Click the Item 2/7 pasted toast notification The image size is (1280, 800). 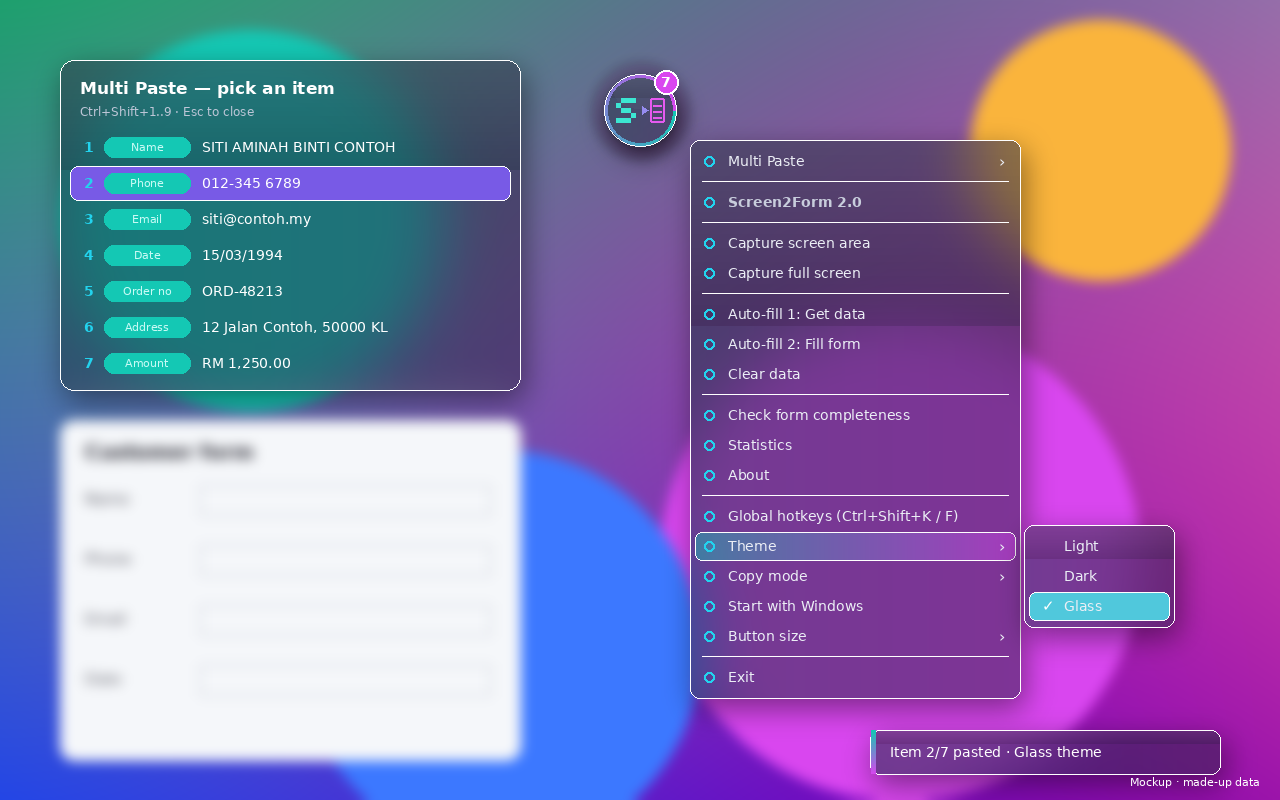[x=1045, y=752]
